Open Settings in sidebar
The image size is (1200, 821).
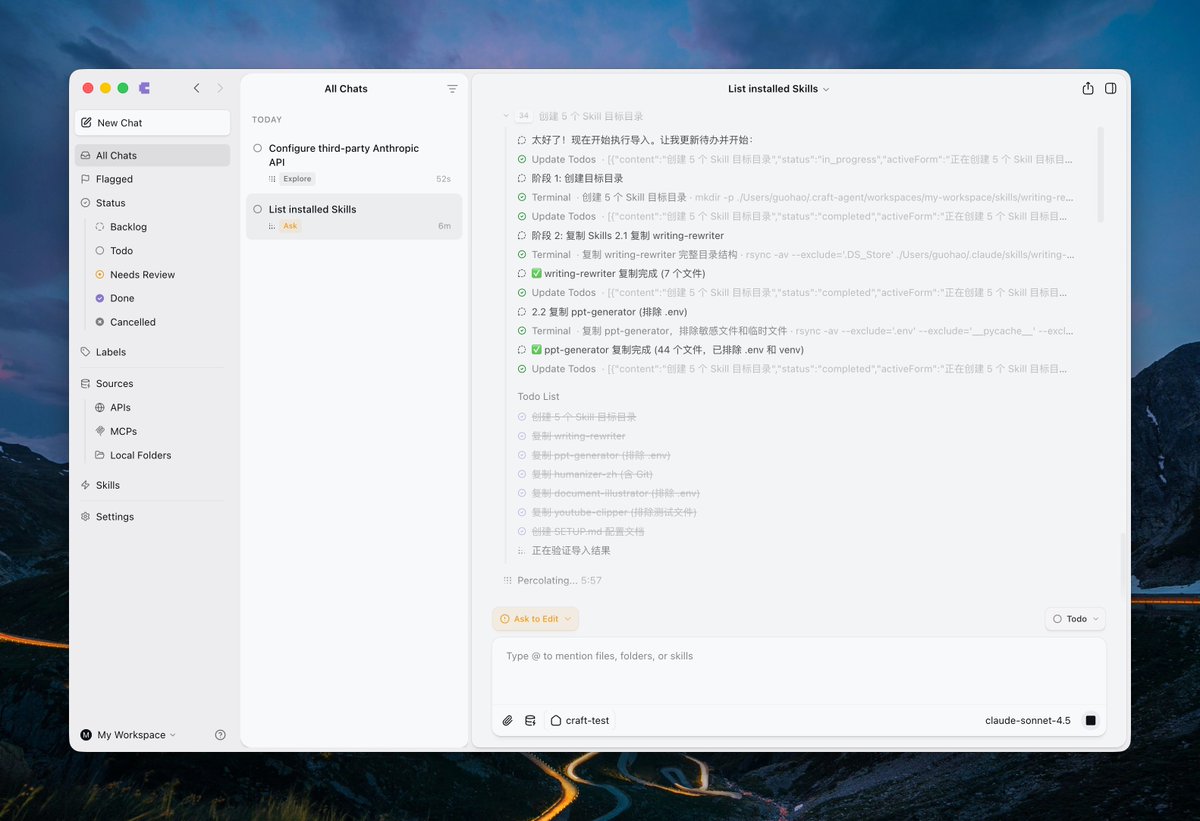pos(152,517)
